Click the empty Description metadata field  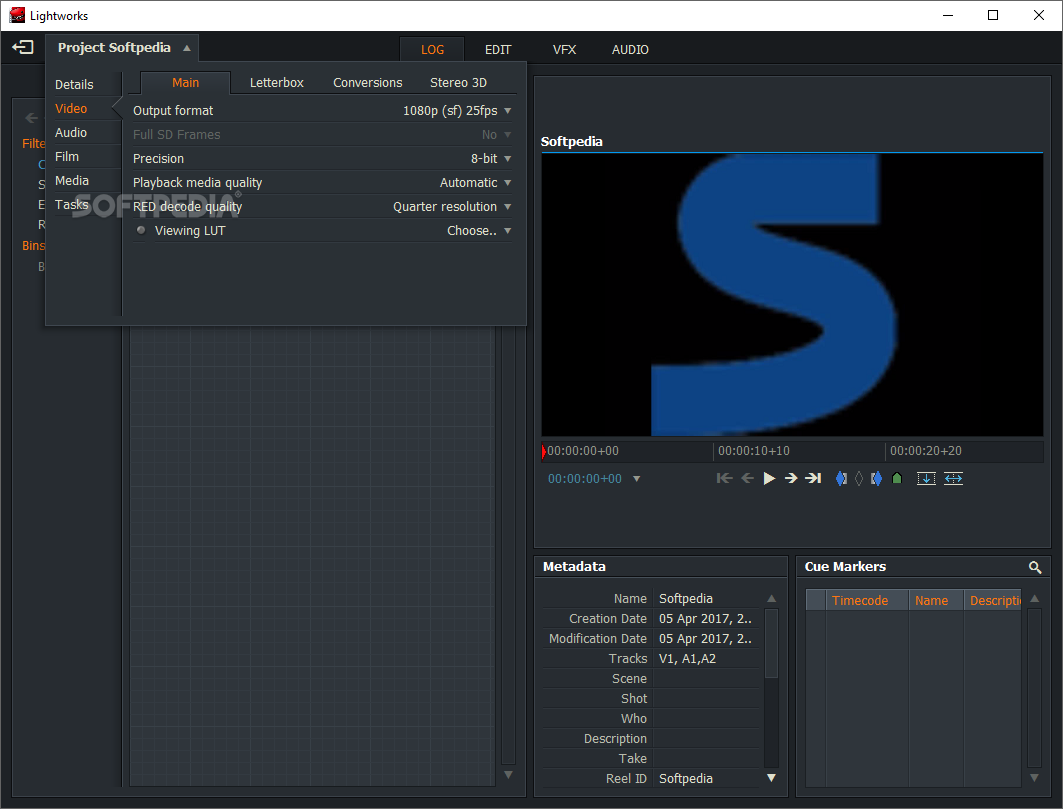click(708, 738)
